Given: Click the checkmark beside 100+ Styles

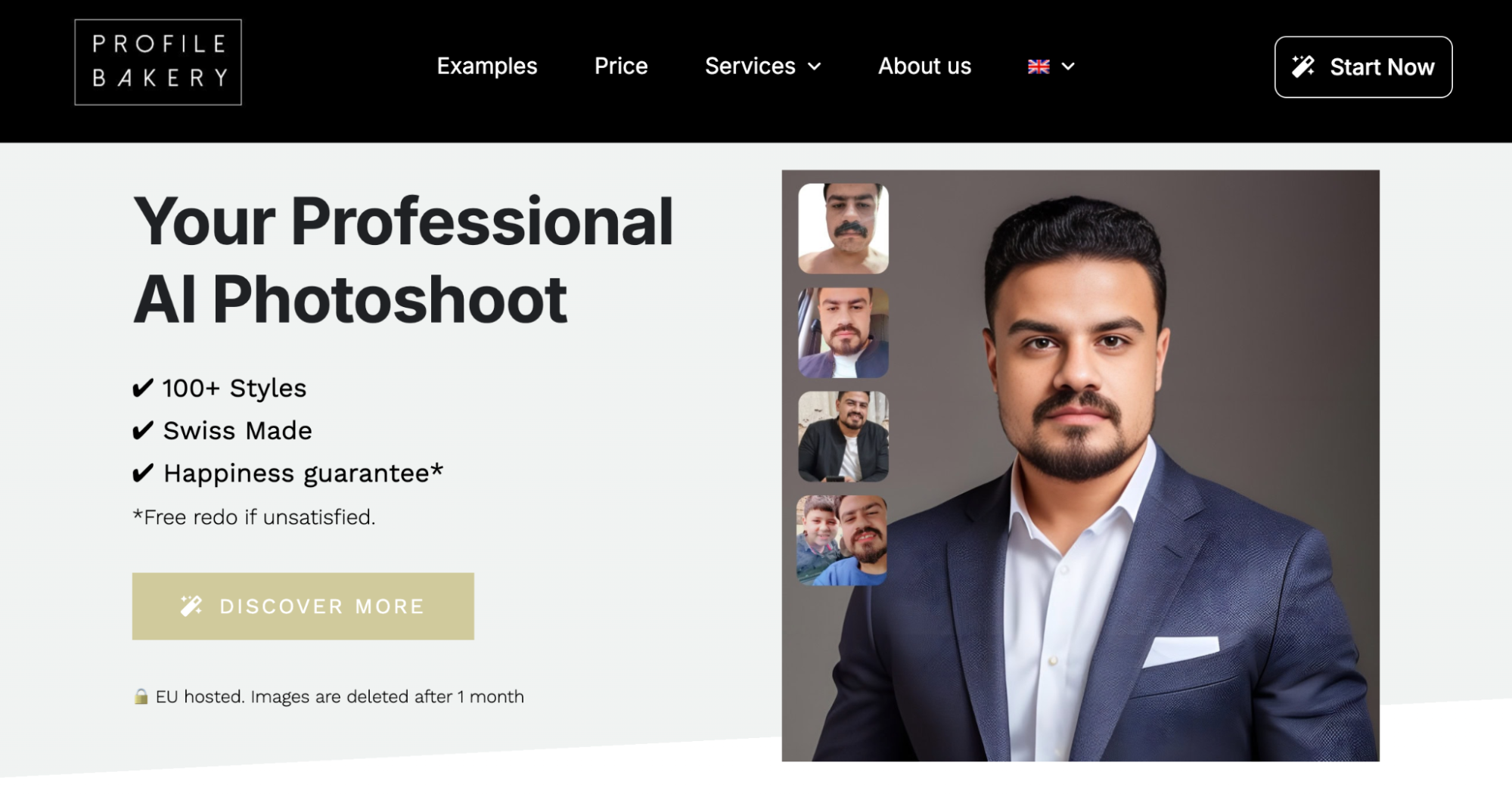Looking at the screenshot, I should point(143,389).
